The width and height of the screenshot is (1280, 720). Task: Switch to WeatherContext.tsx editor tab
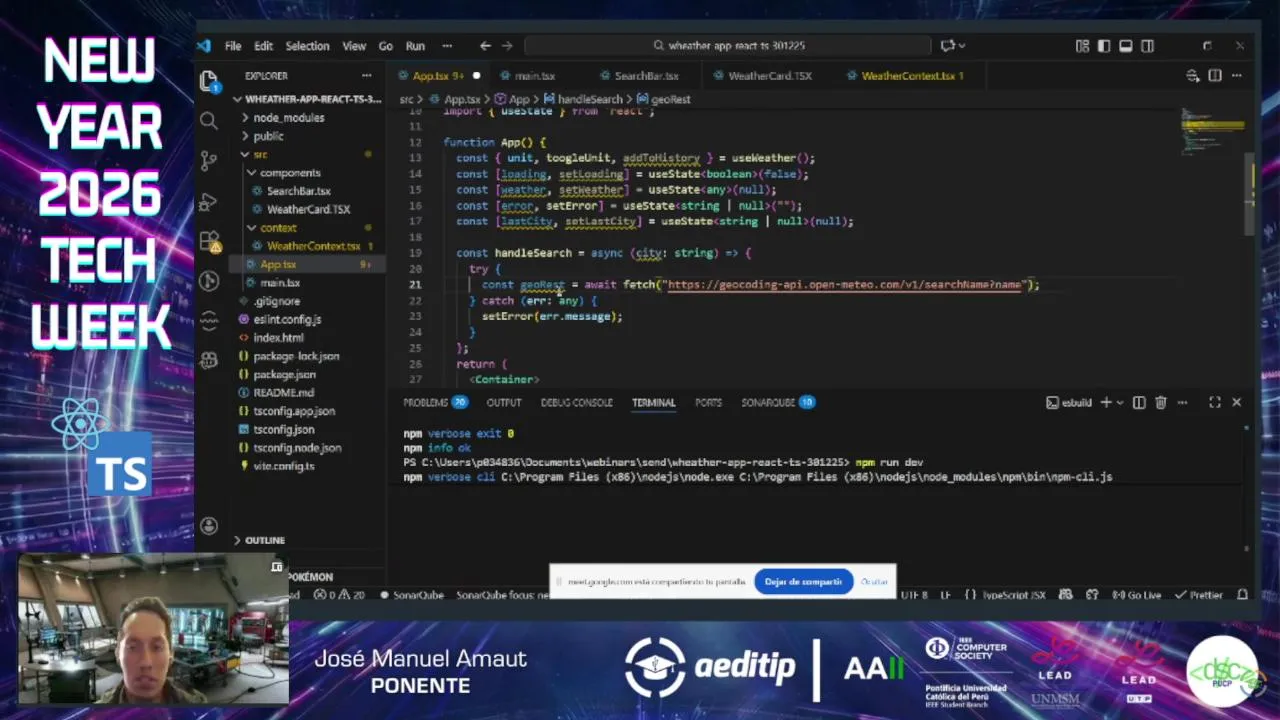[912, 76]
